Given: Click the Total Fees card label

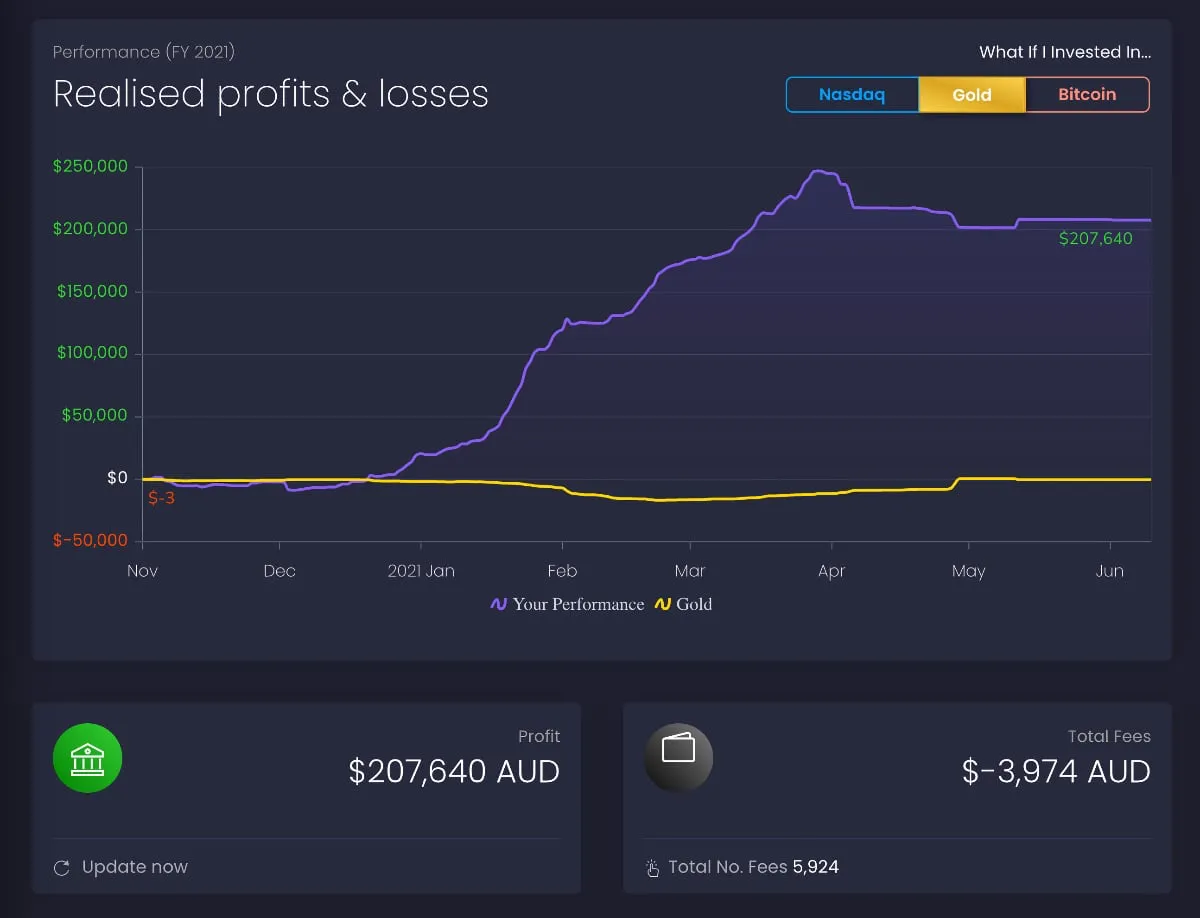Looking at the screenshot, I should pos(1109,736).
